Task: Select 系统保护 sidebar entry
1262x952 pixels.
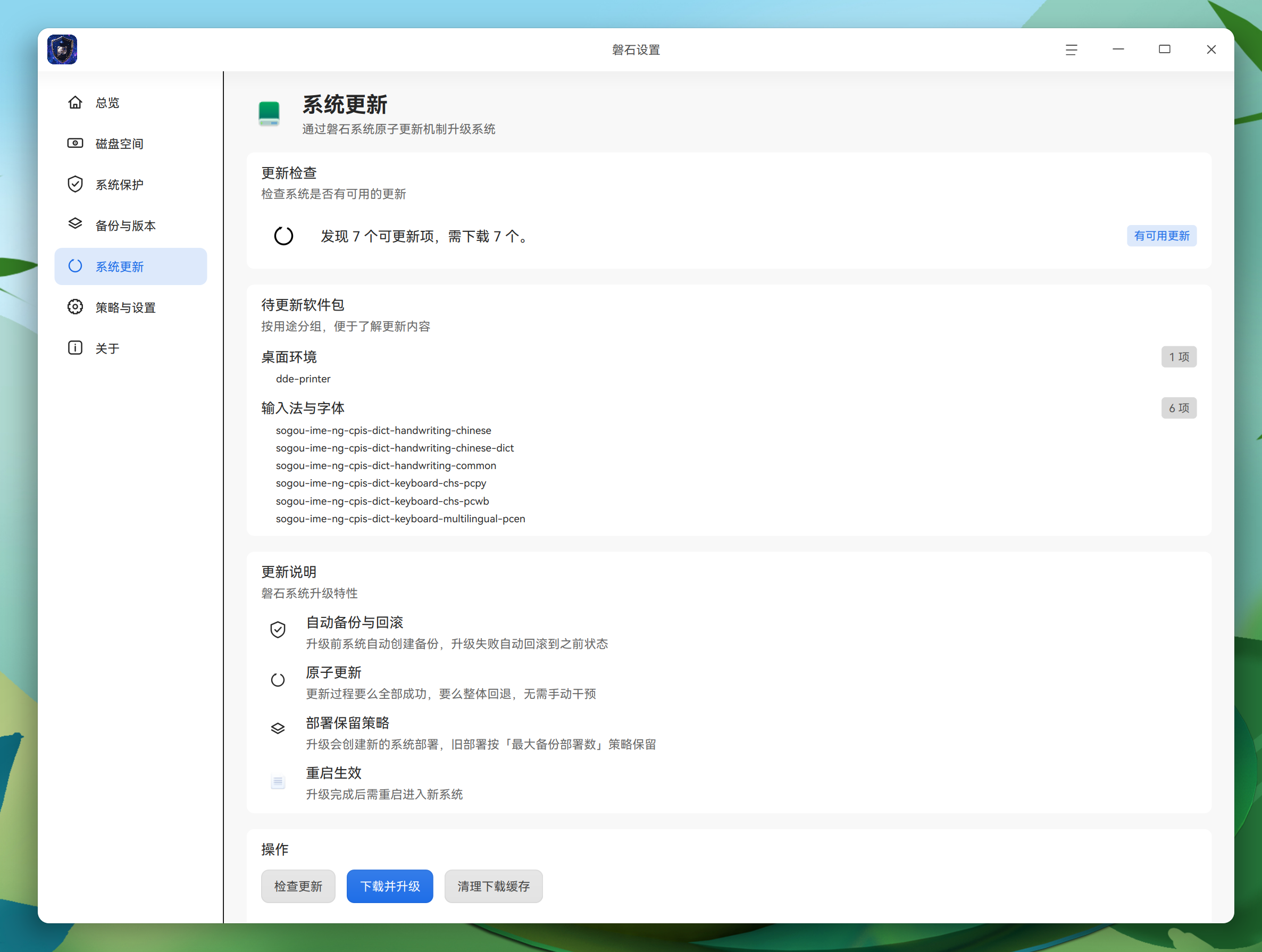Action: pyautogui.click(x=131, y=184)
